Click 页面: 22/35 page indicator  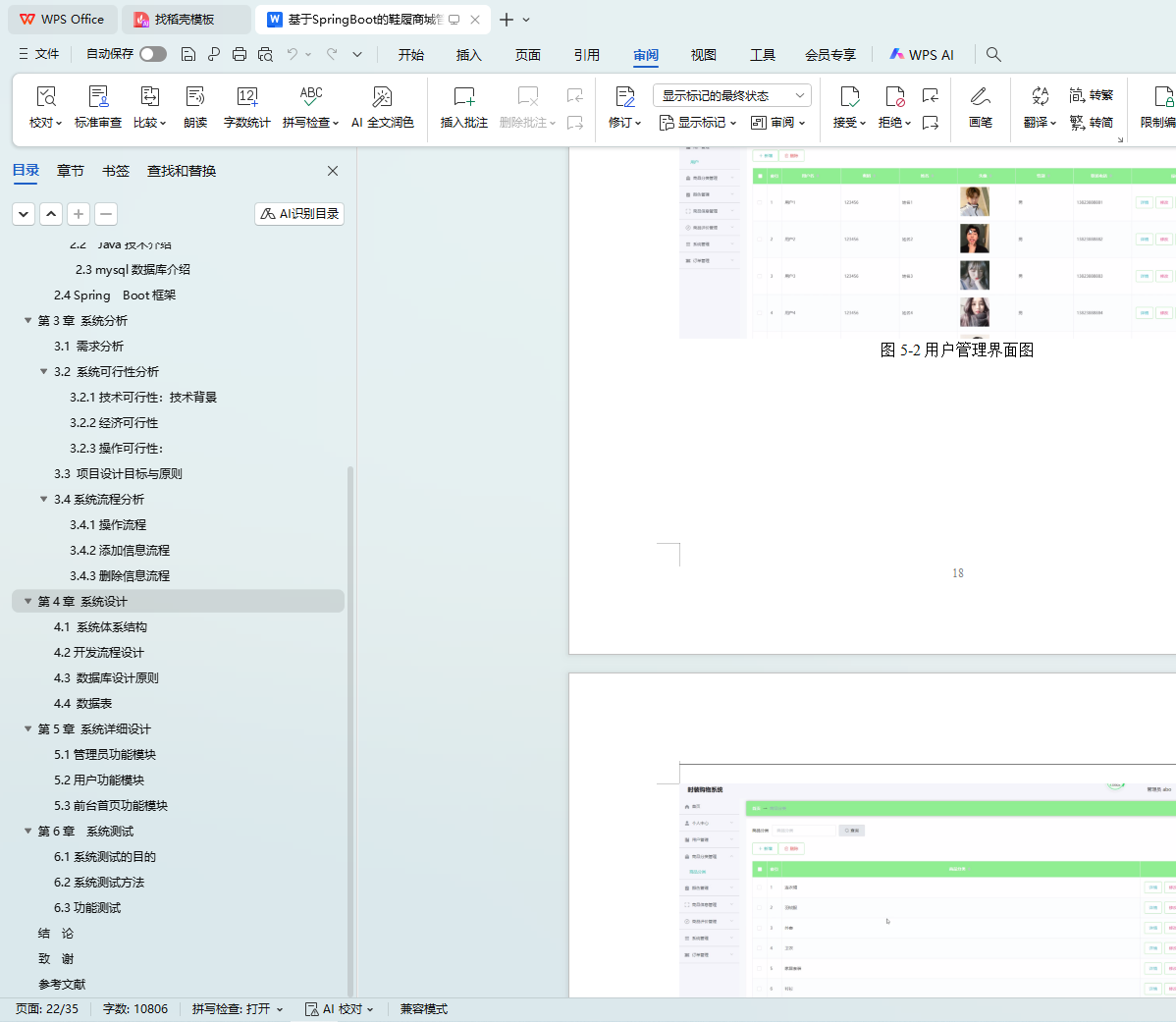point(46,1009)
